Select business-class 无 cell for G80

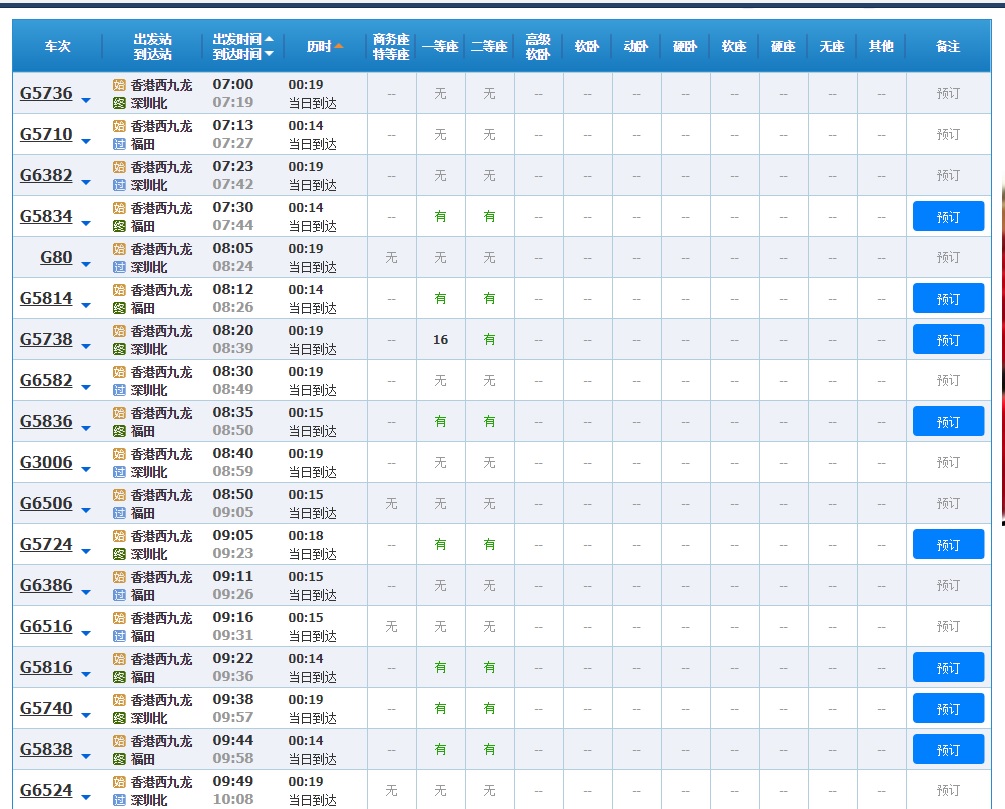(x=391, y=258)
